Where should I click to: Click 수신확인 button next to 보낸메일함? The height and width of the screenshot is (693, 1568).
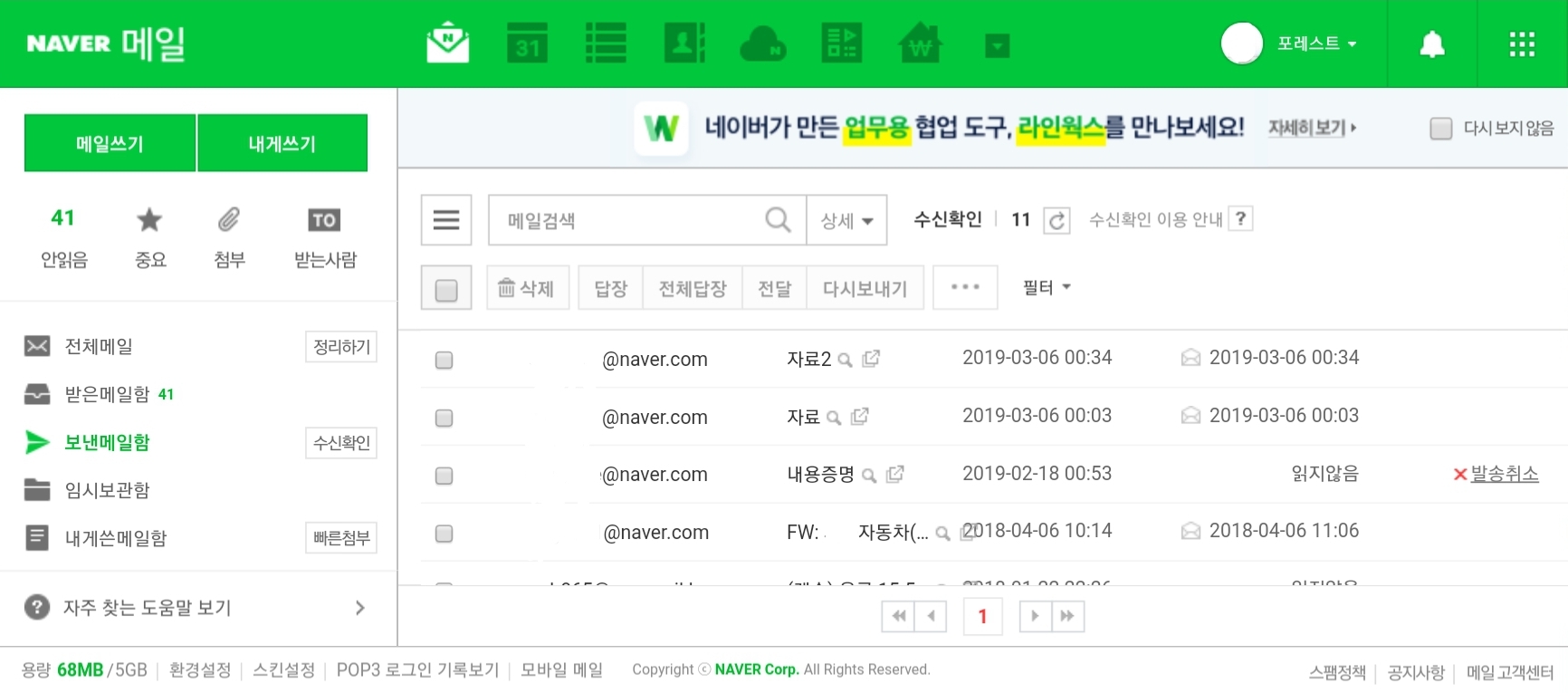point(341,443)
